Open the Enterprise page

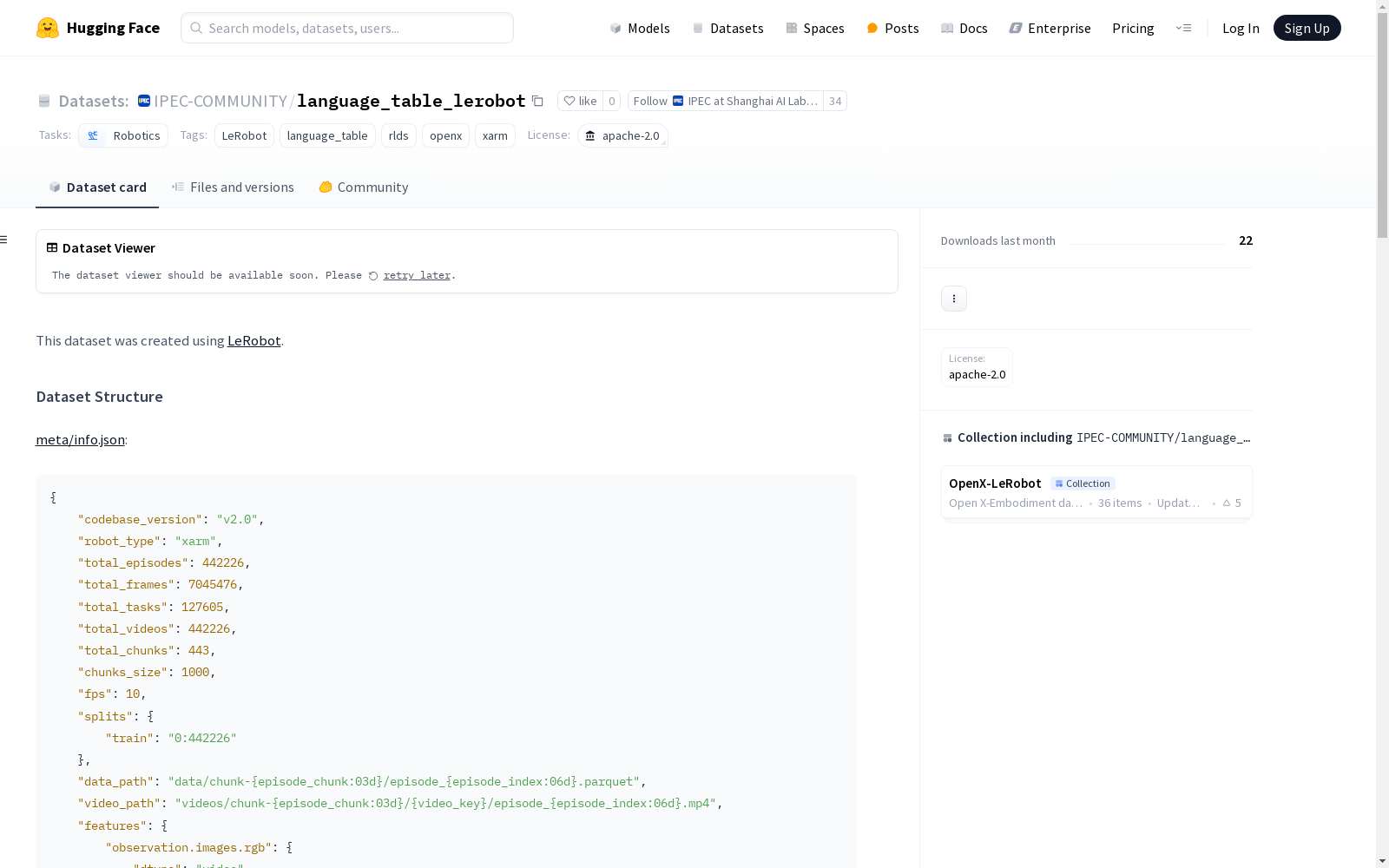(1050, 28)
